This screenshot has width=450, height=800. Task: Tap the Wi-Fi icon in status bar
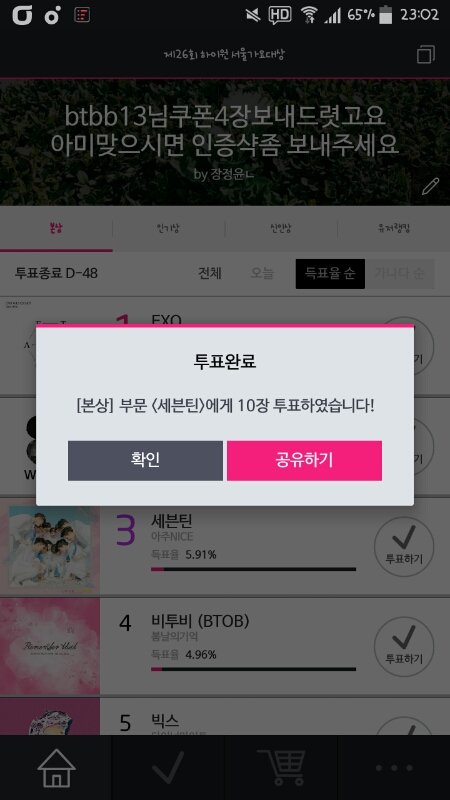coord(308,15)
